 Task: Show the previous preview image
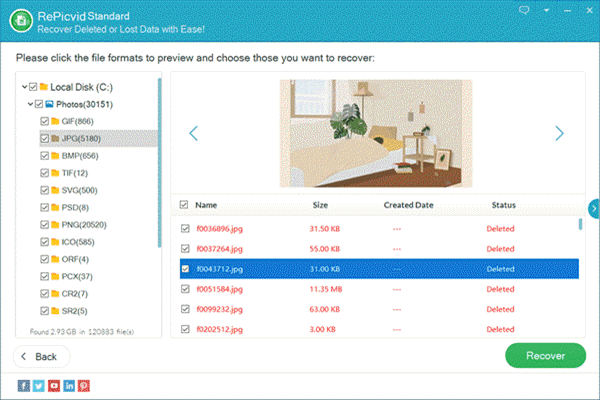(x=194, y=133)
